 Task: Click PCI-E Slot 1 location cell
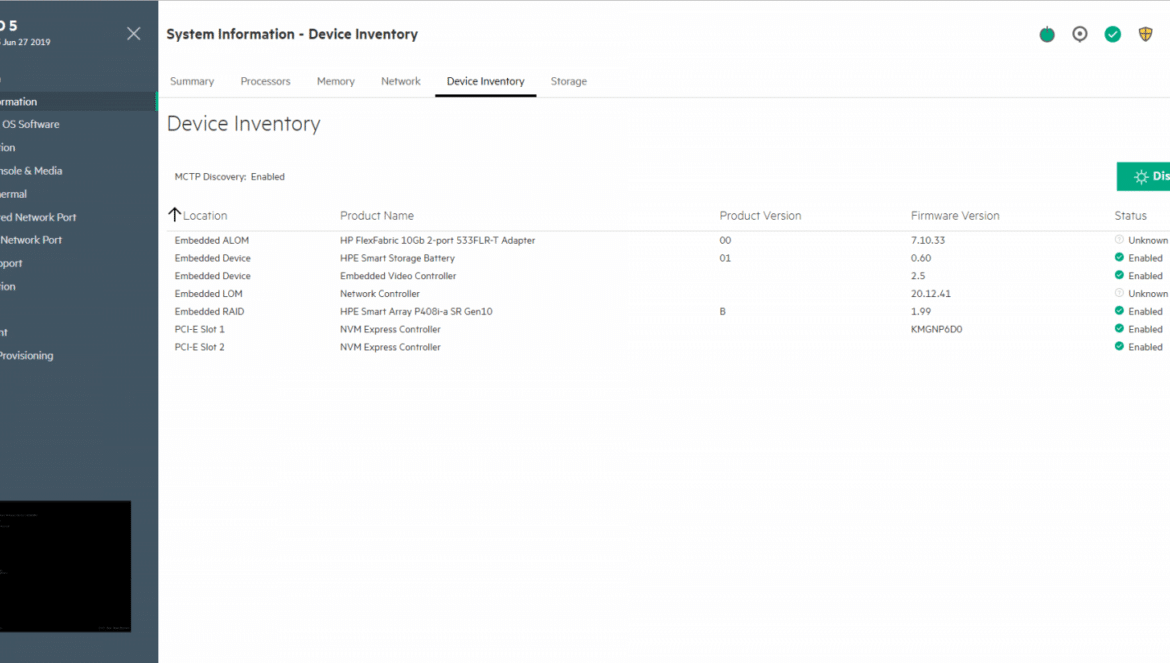[199, 330]
